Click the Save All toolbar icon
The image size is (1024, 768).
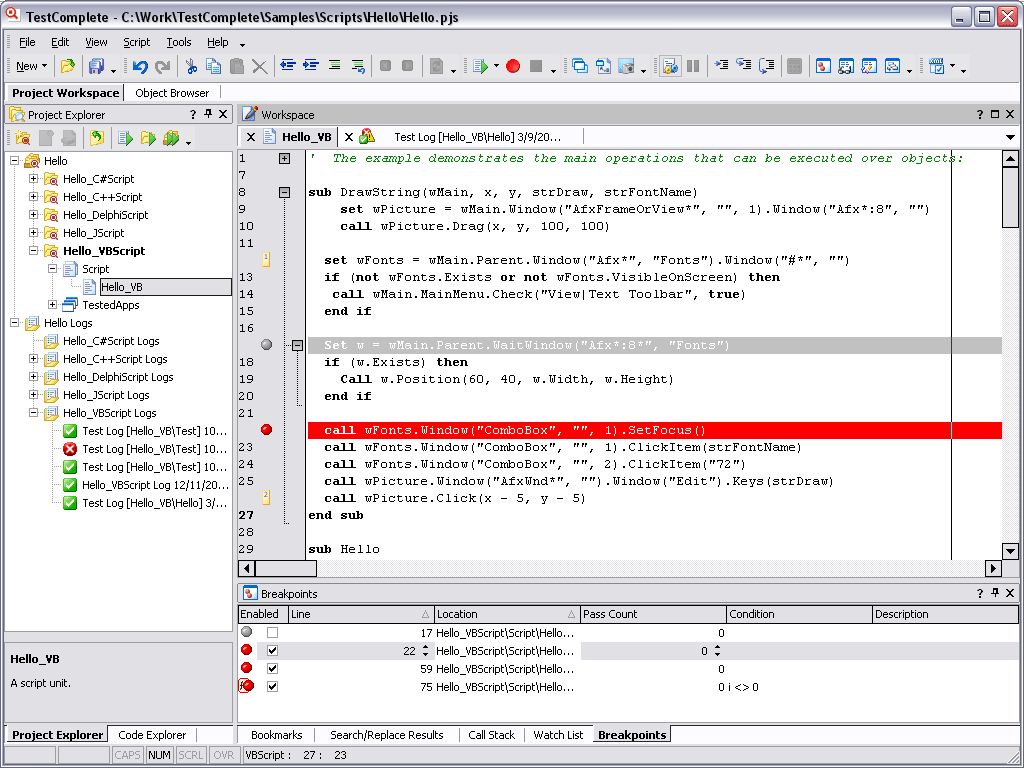pyautogui.click(x=97, y=66)
